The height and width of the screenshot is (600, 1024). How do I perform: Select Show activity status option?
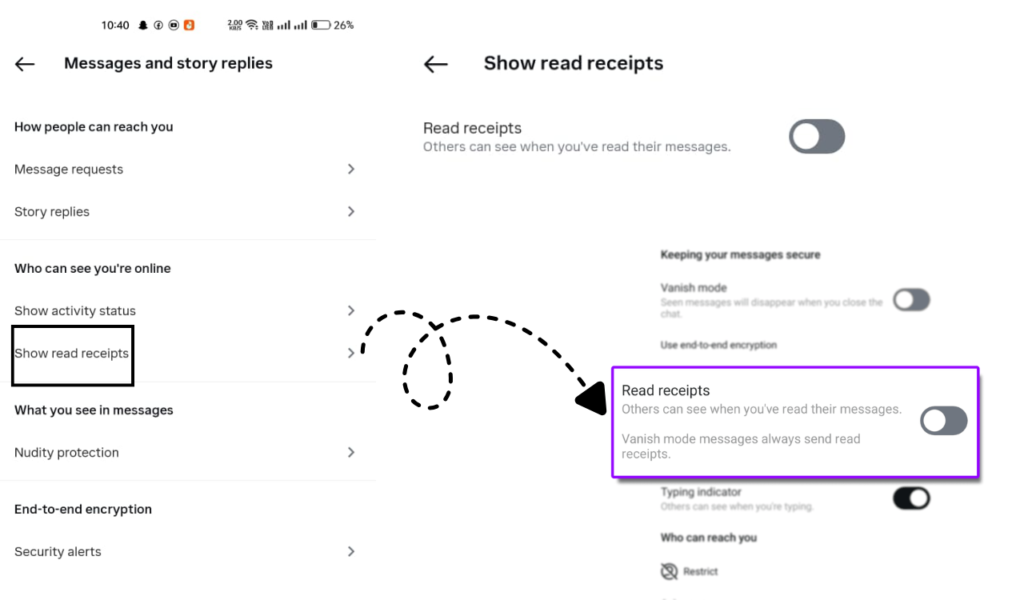75,311
